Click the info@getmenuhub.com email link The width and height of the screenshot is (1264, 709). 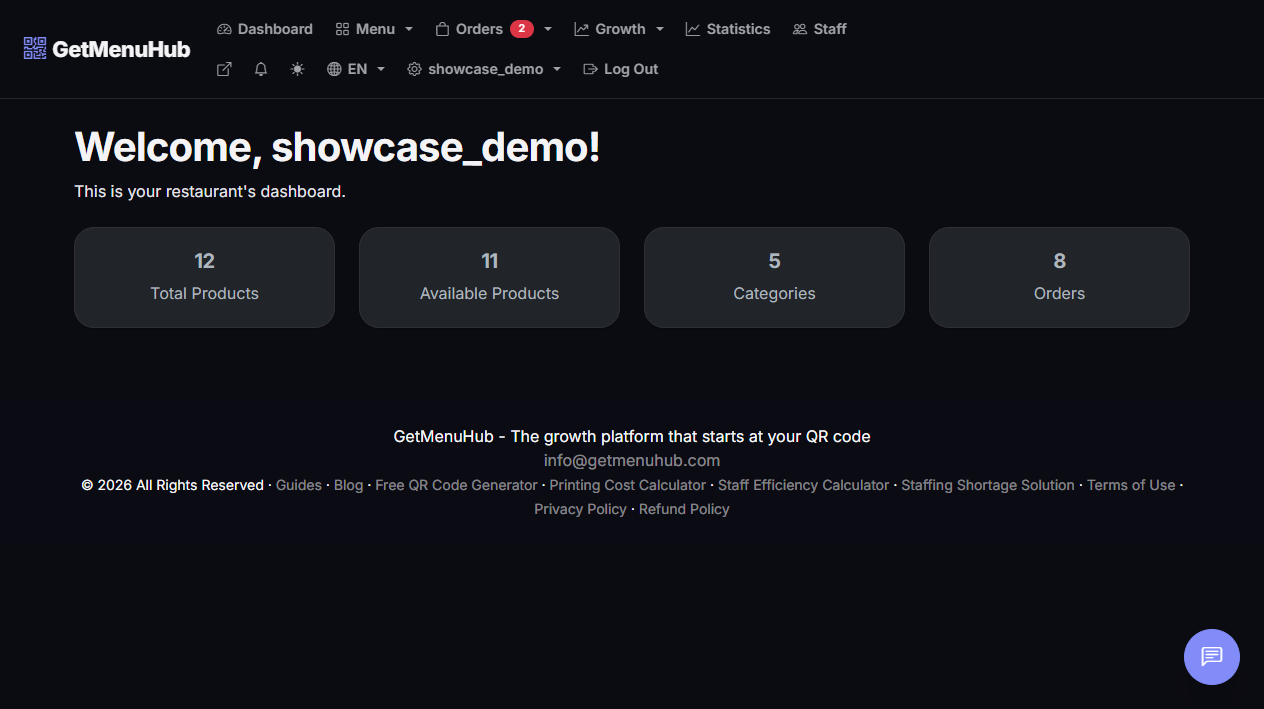click(x=632, y=461)
